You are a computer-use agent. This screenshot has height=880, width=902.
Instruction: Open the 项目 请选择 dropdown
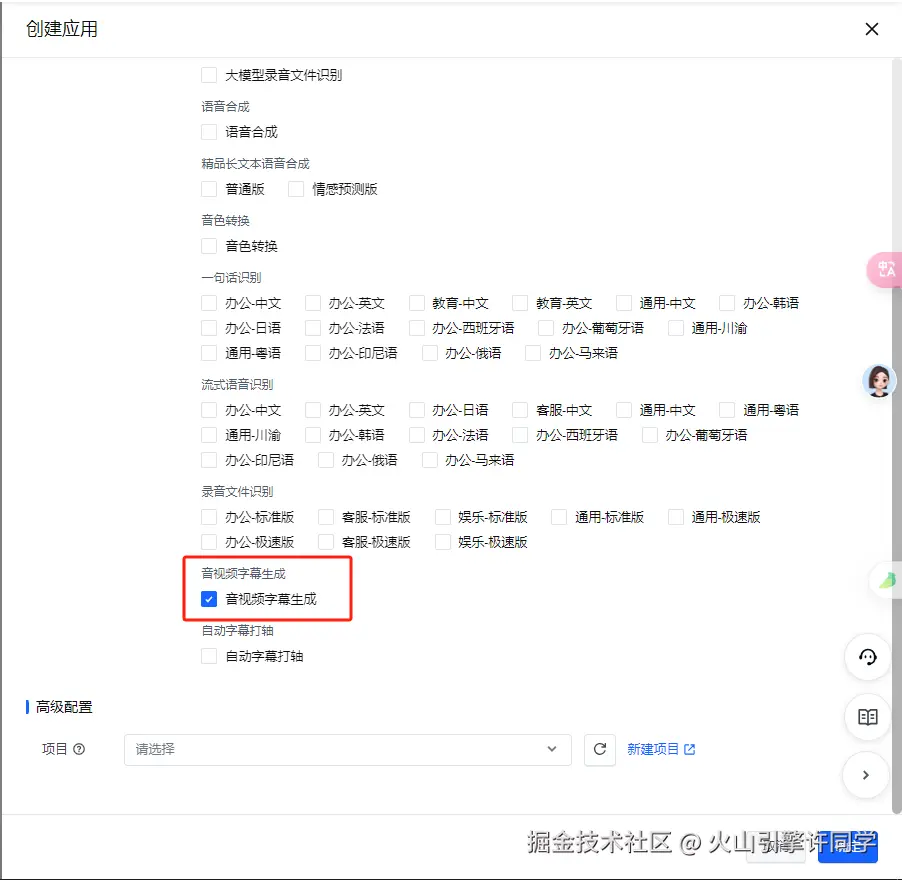(x=347, y=749)
